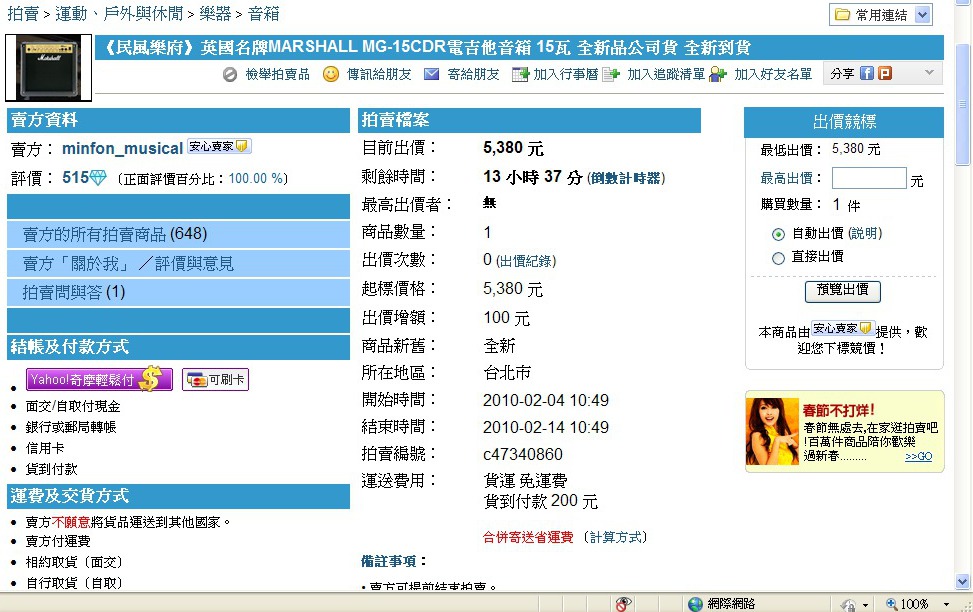Go to 拍賣 breadcrumb
This screenshot has height=612, width=973.
click(23, 14)
